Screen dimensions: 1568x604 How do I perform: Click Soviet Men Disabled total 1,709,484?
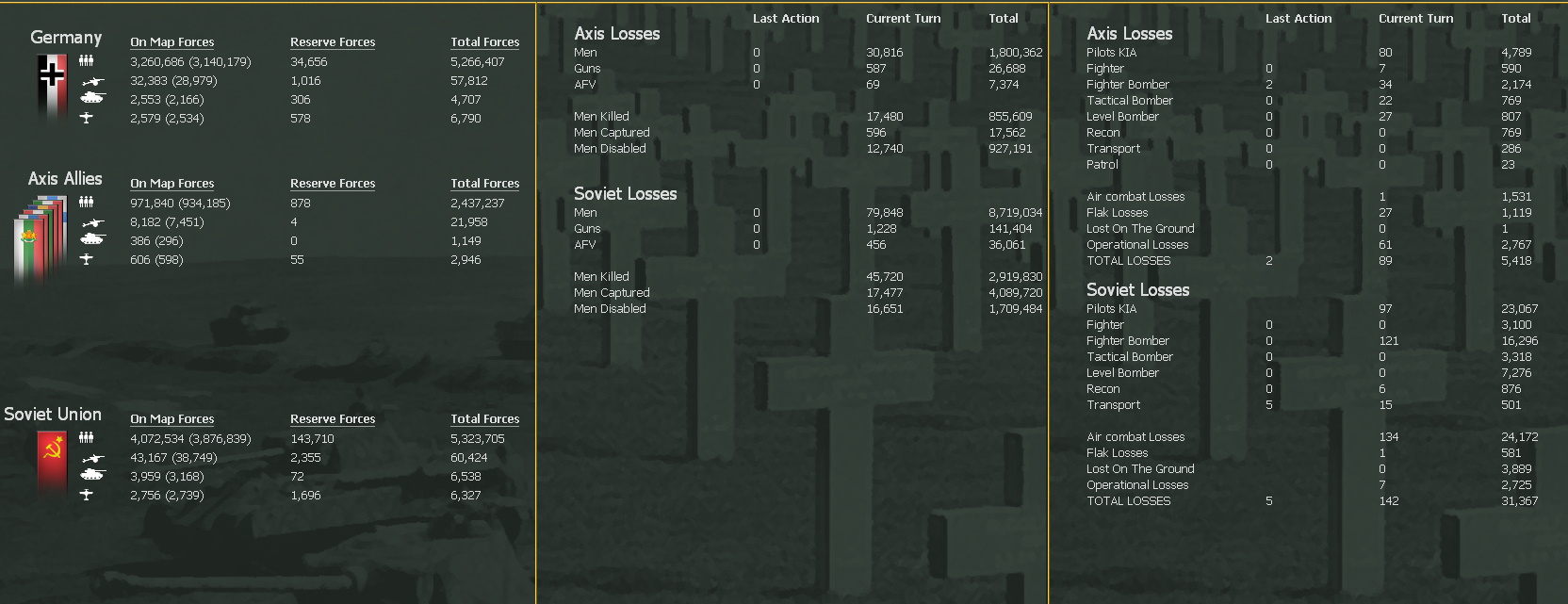tap(1016, 309)
